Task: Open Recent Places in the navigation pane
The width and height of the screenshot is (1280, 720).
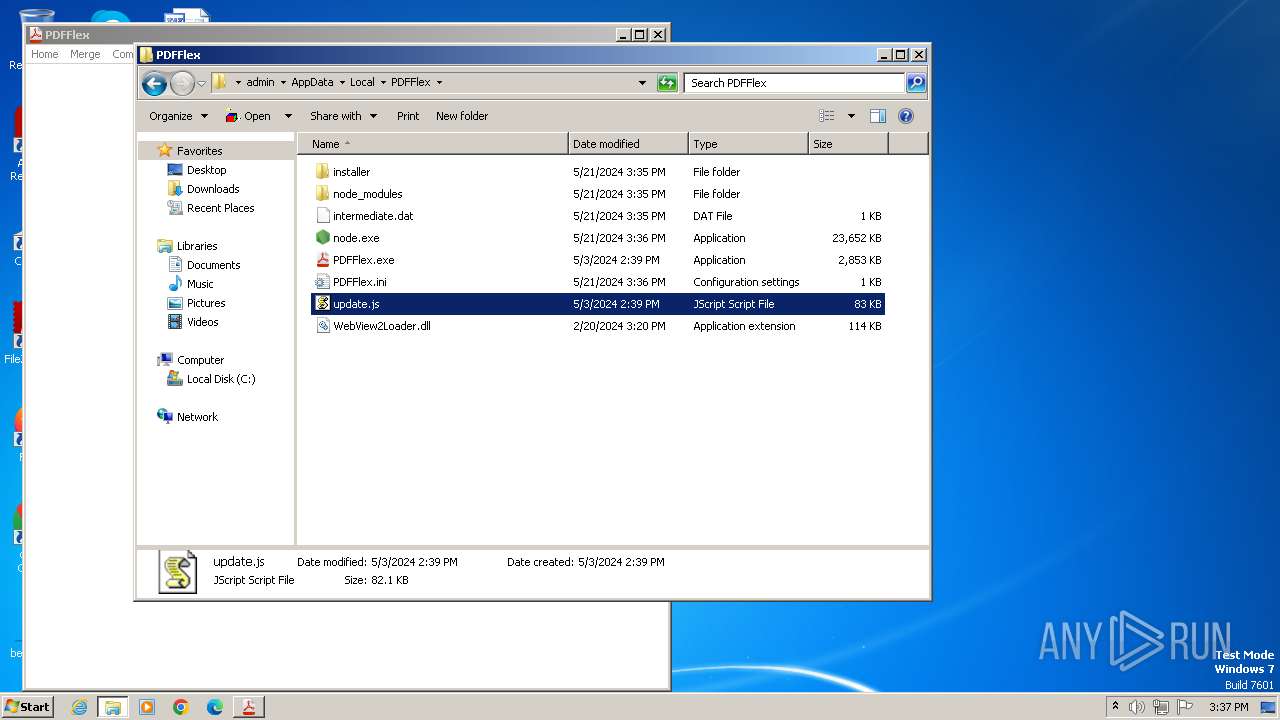Action: [220, 208]
